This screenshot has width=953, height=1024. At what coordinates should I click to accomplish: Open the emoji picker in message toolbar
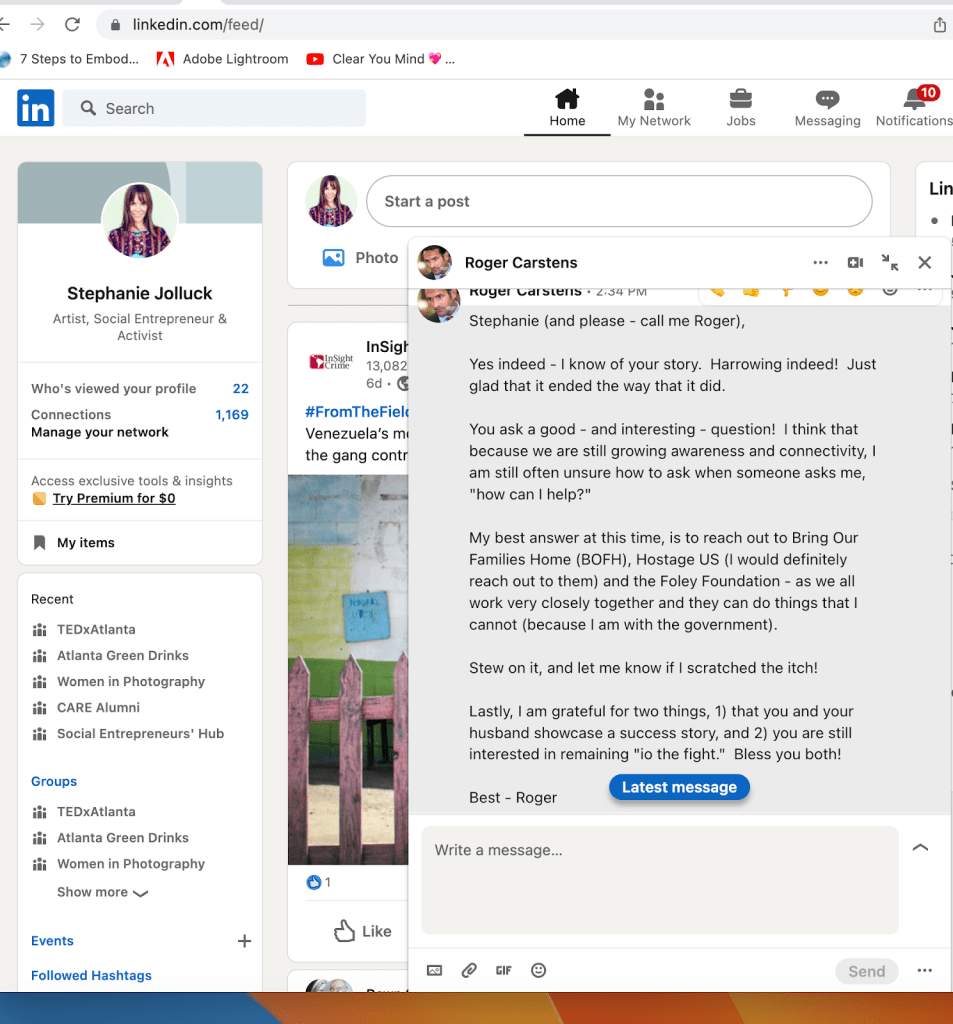538,970
